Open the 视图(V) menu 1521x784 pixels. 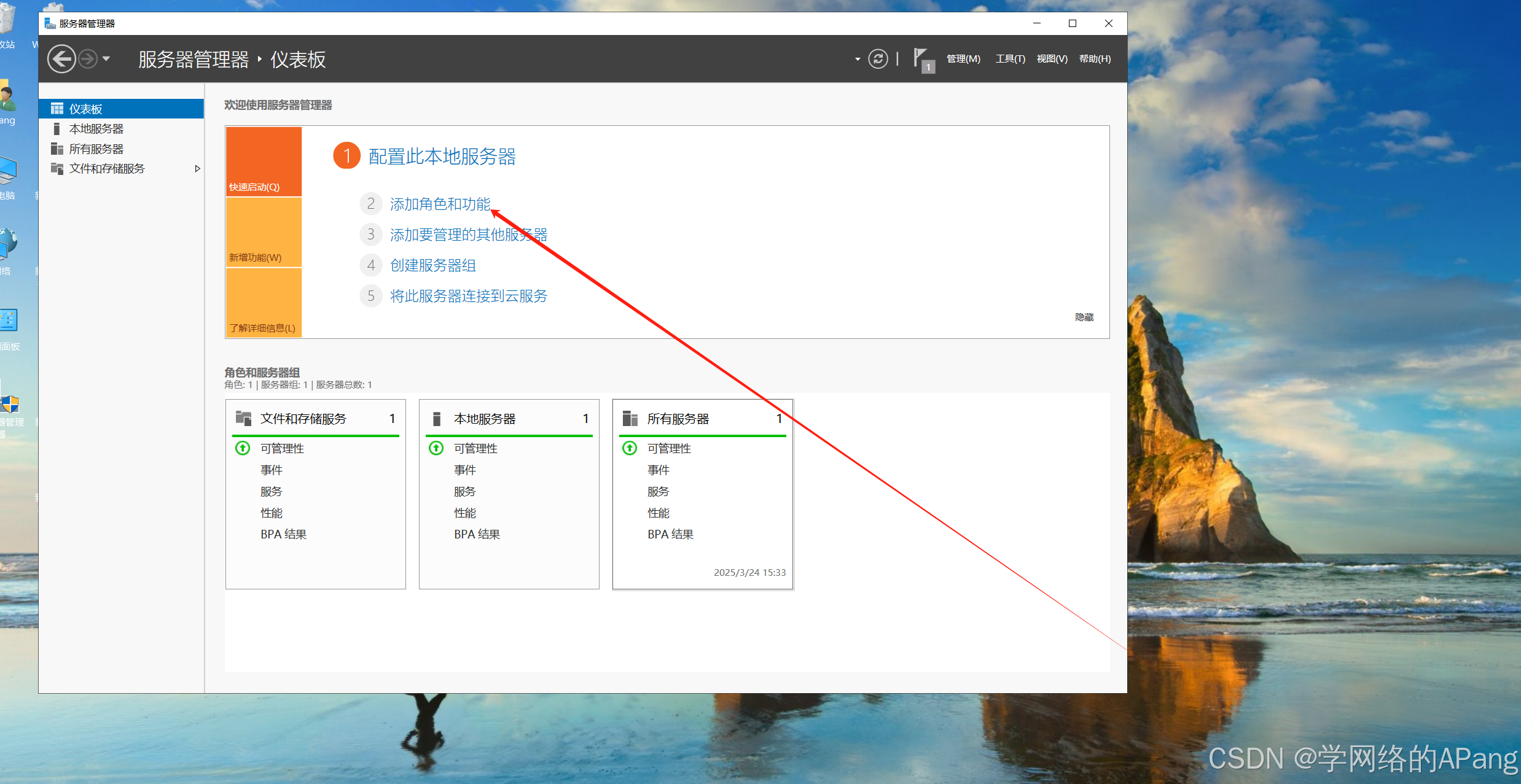click(x=1052, y=59)
